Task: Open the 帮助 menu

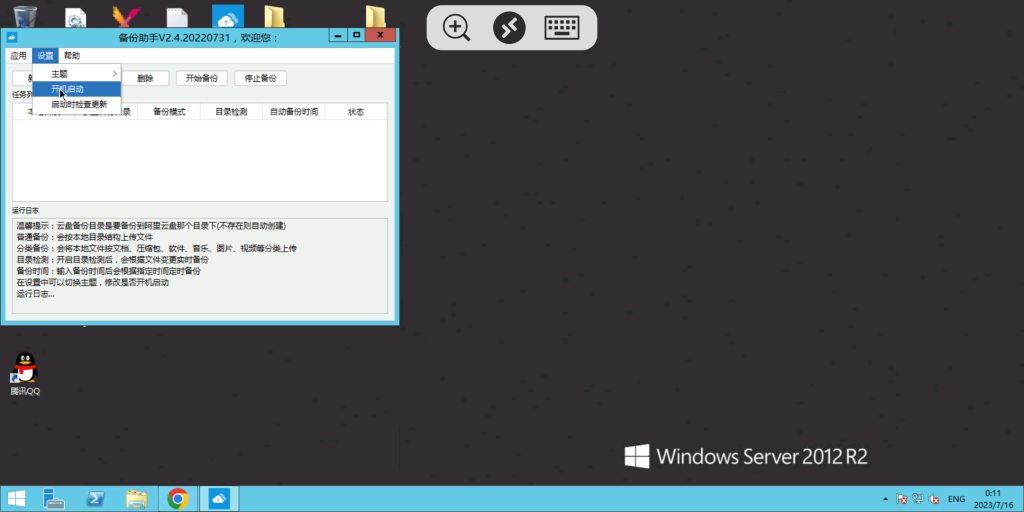Action: 72,56
